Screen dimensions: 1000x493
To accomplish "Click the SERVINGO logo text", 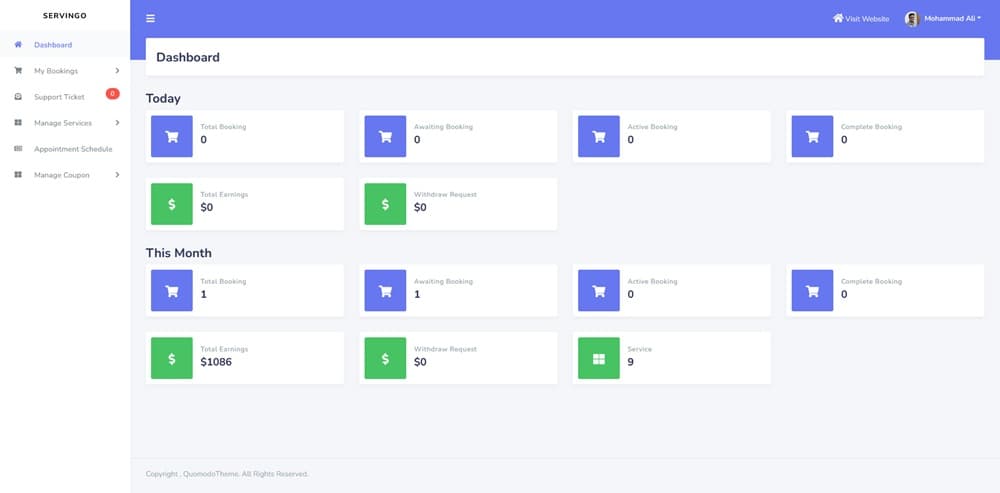I will (65, 16).
